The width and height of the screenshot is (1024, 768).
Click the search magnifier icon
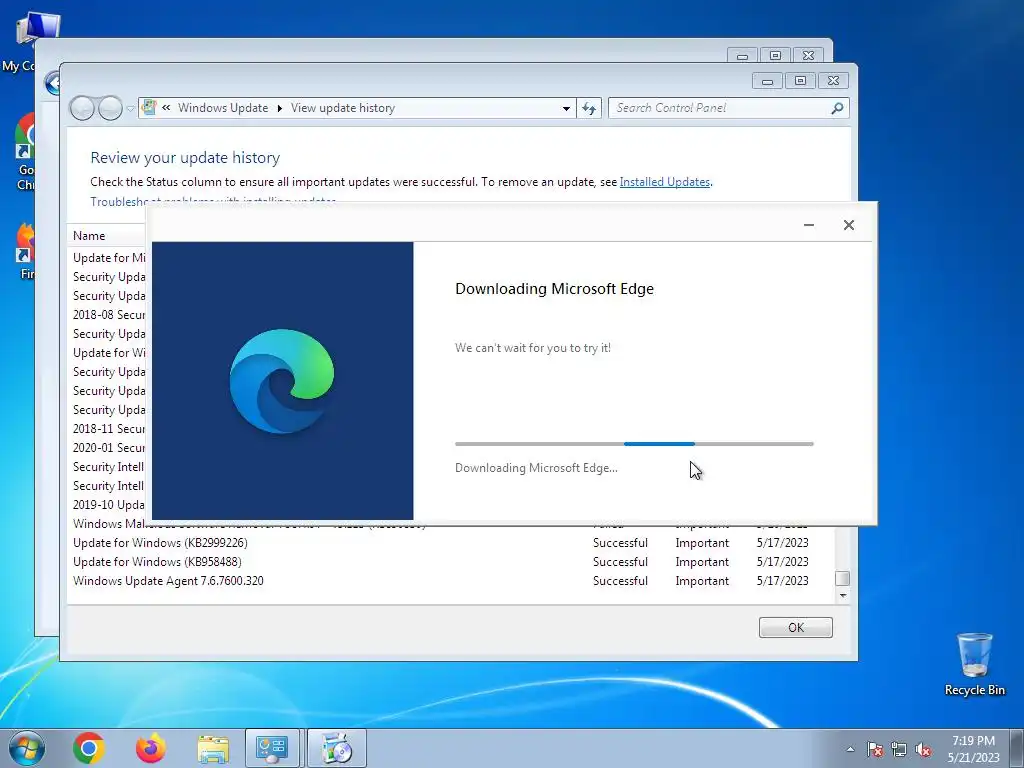[837, 108]
